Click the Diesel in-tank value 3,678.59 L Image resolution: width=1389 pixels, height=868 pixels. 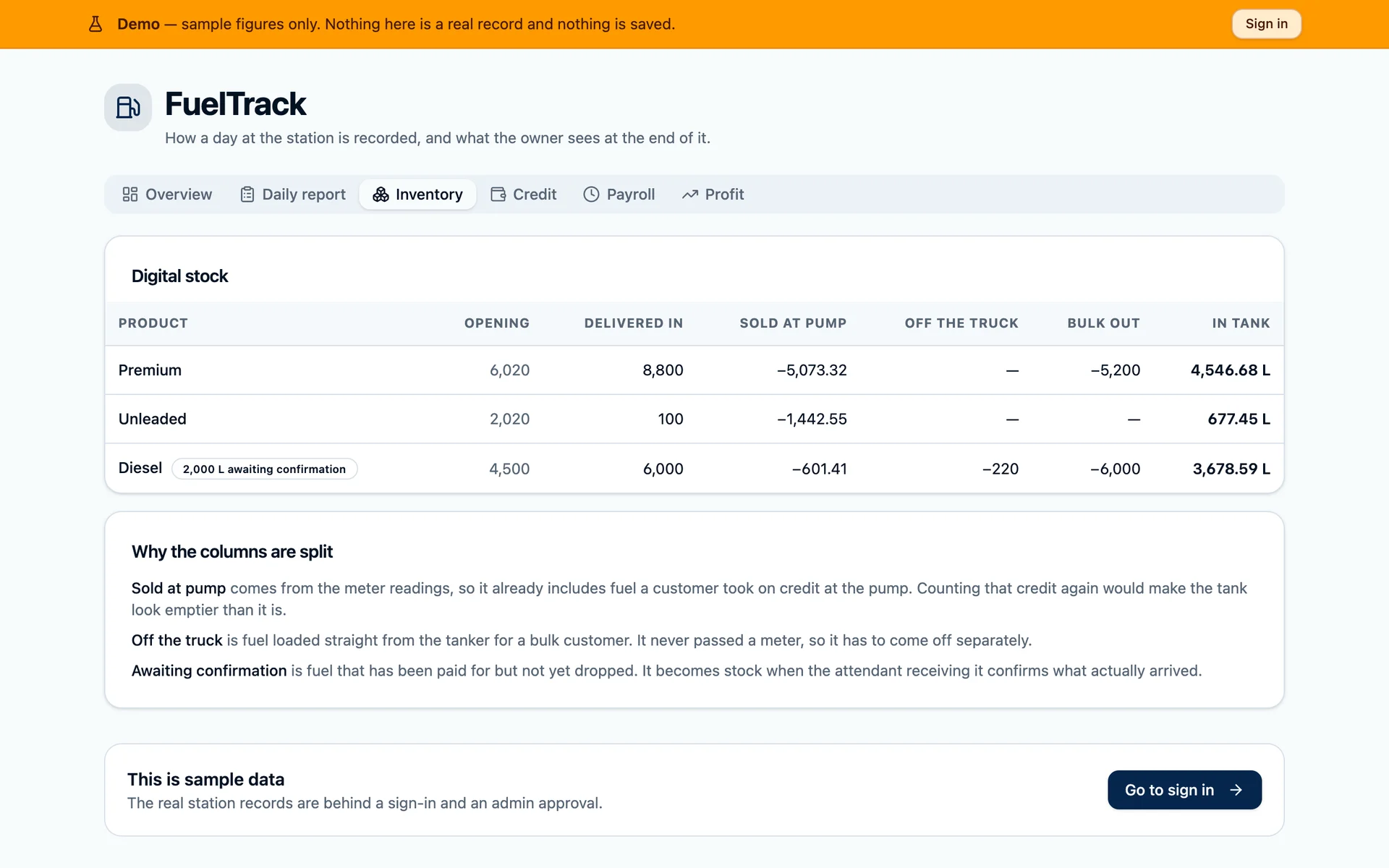(1231, 469)
